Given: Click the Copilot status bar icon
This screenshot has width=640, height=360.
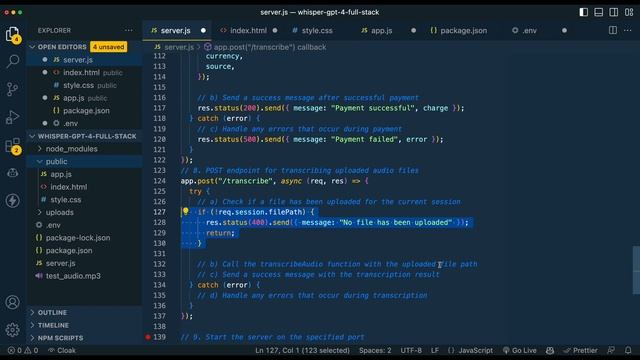Looking at the screenshot, I should coord(550,350).
